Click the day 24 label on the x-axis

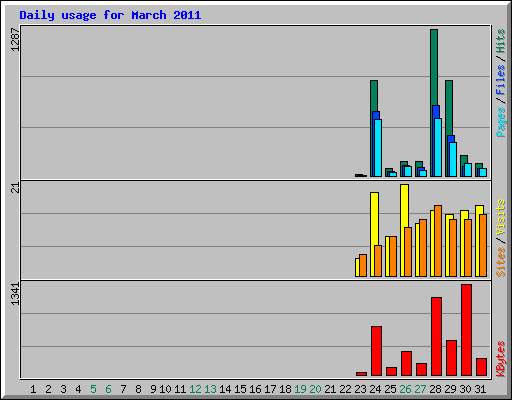375,389
